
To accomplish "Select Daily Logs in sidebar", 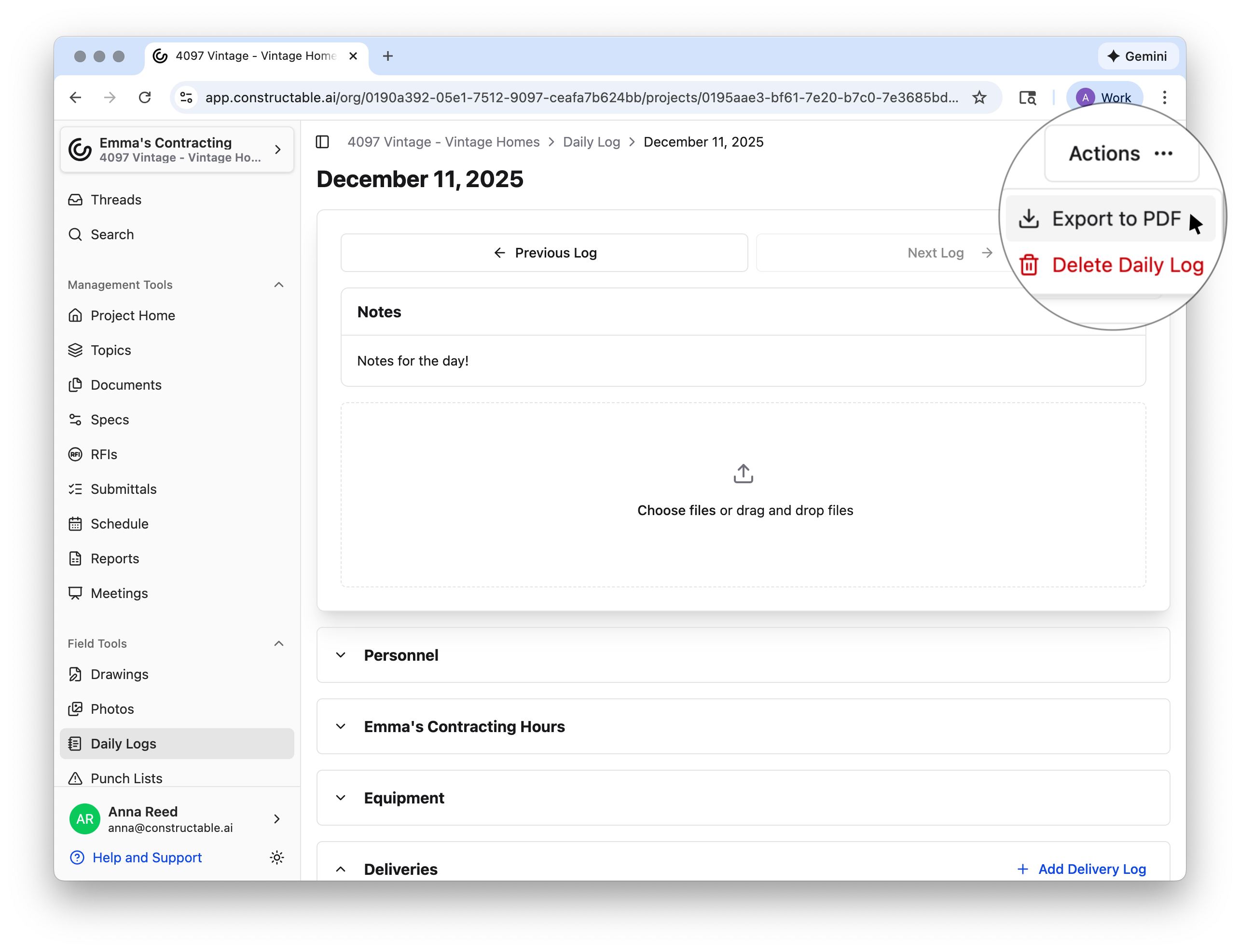I will 176,744.
